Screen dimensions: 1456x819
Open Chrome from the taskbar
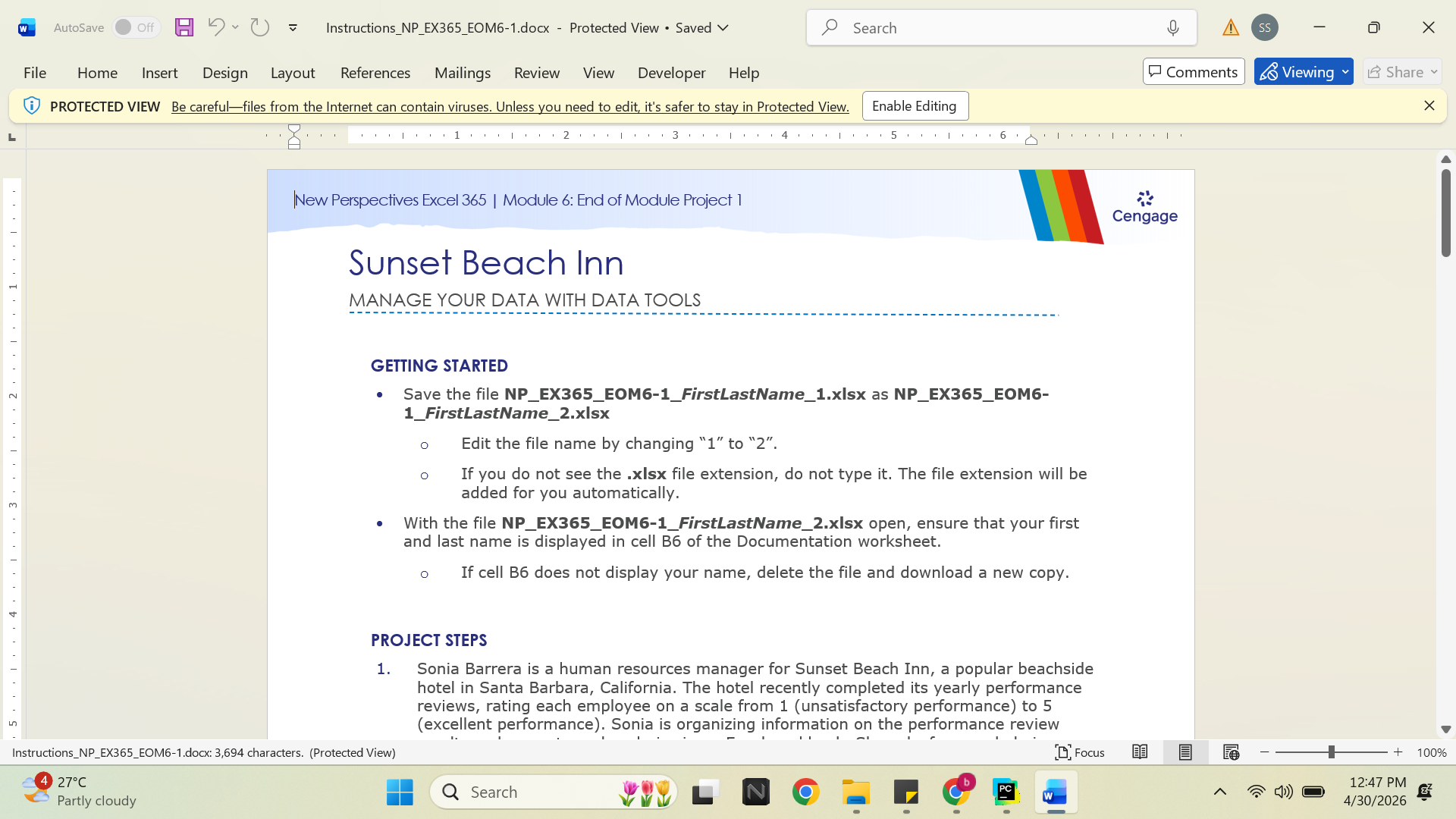(805, 792)
